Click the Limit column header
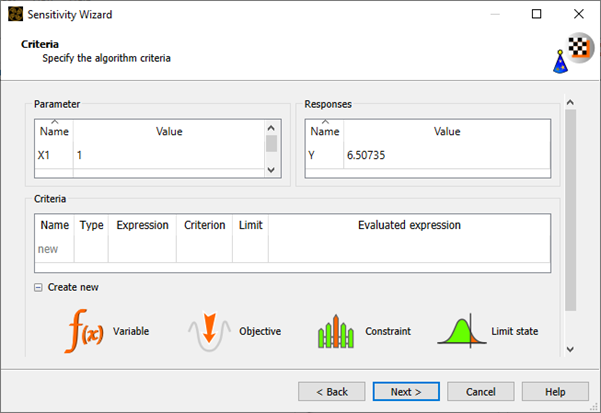Image resolution: width=601 pixels, height=413 pixels. (x=250, y=225)
